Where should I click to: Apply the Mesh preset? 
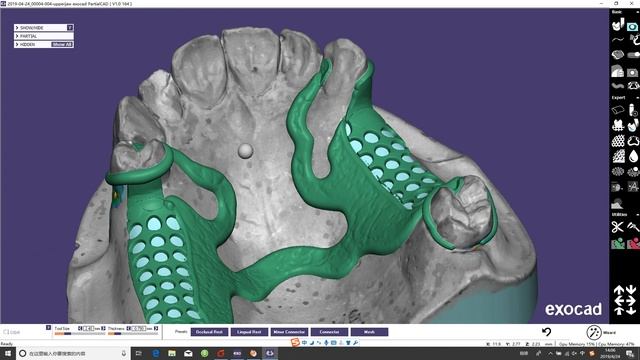pyautogui.click(x=369, y=332)
